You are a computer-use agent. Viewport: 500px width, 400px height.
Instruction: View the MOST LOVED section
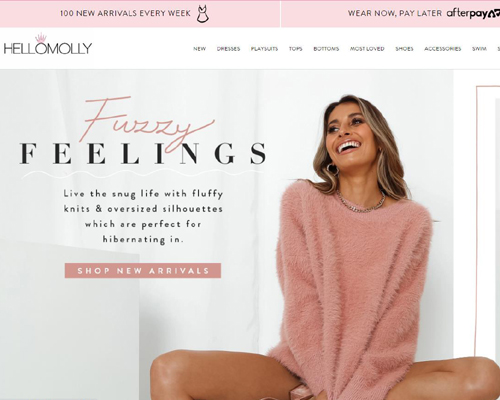point(367,49)
